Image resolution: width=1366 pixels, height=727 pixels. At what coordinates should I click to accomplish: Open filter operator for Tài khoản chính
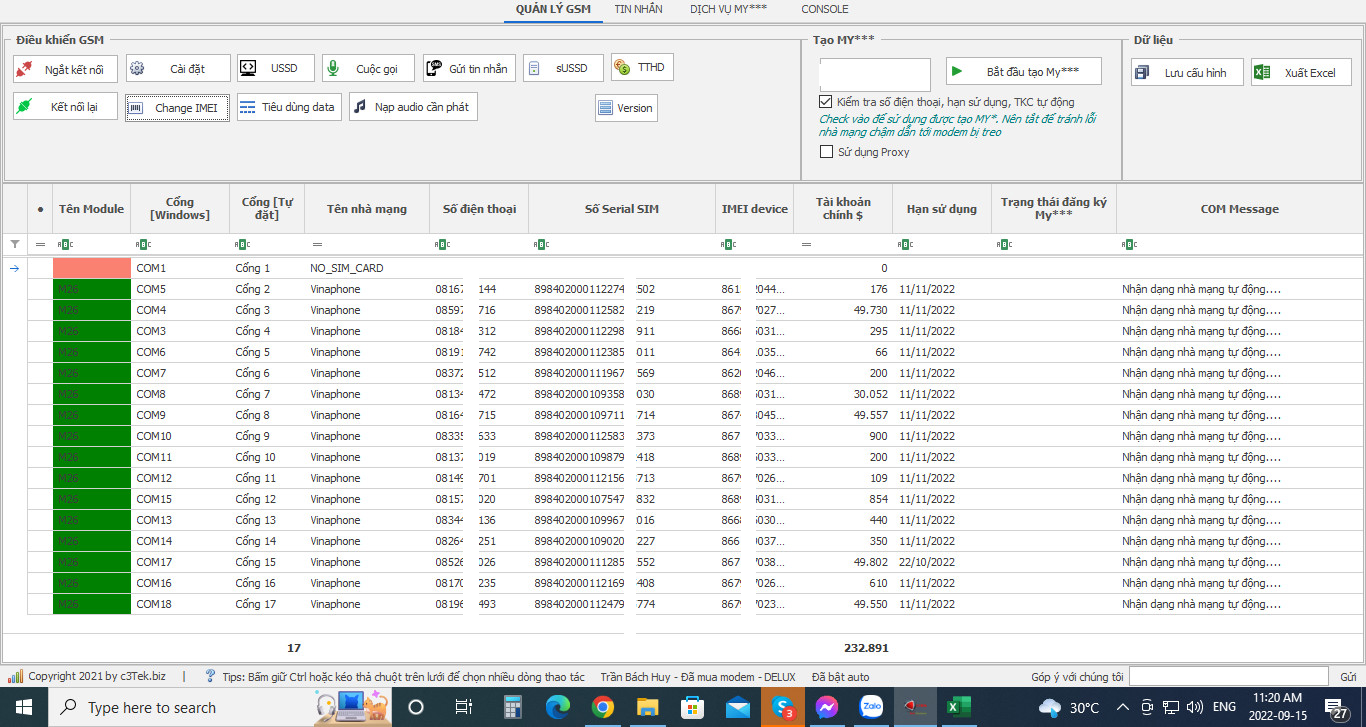point(806,244)
